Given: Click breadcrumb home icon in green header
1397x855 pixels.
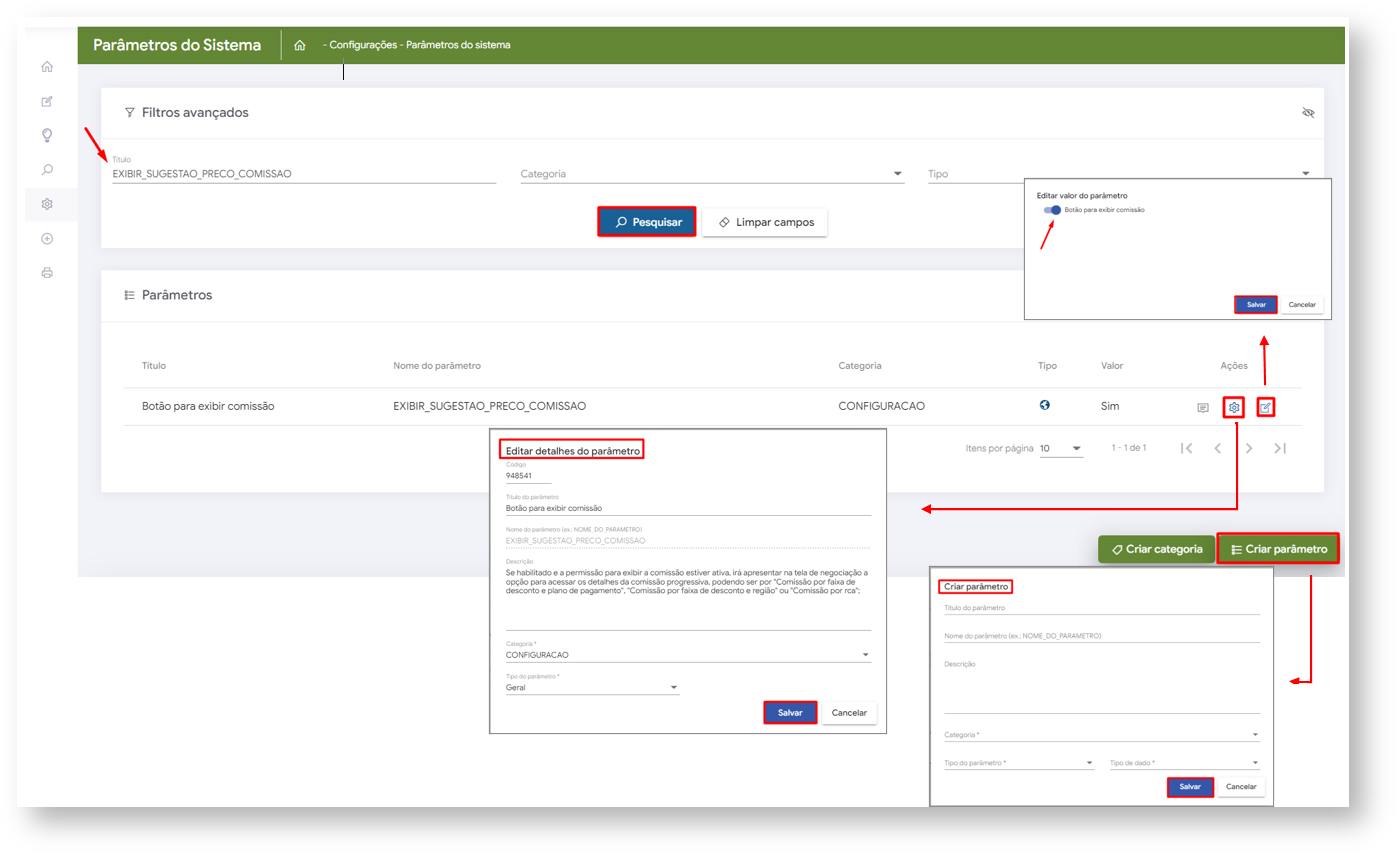Looking at the screenshot, I should [299, 46].
